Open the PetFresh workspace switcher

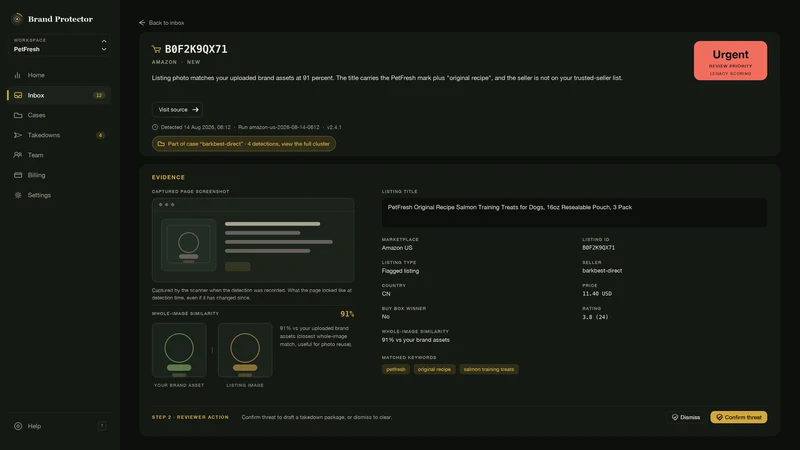(x=60, y=45)
